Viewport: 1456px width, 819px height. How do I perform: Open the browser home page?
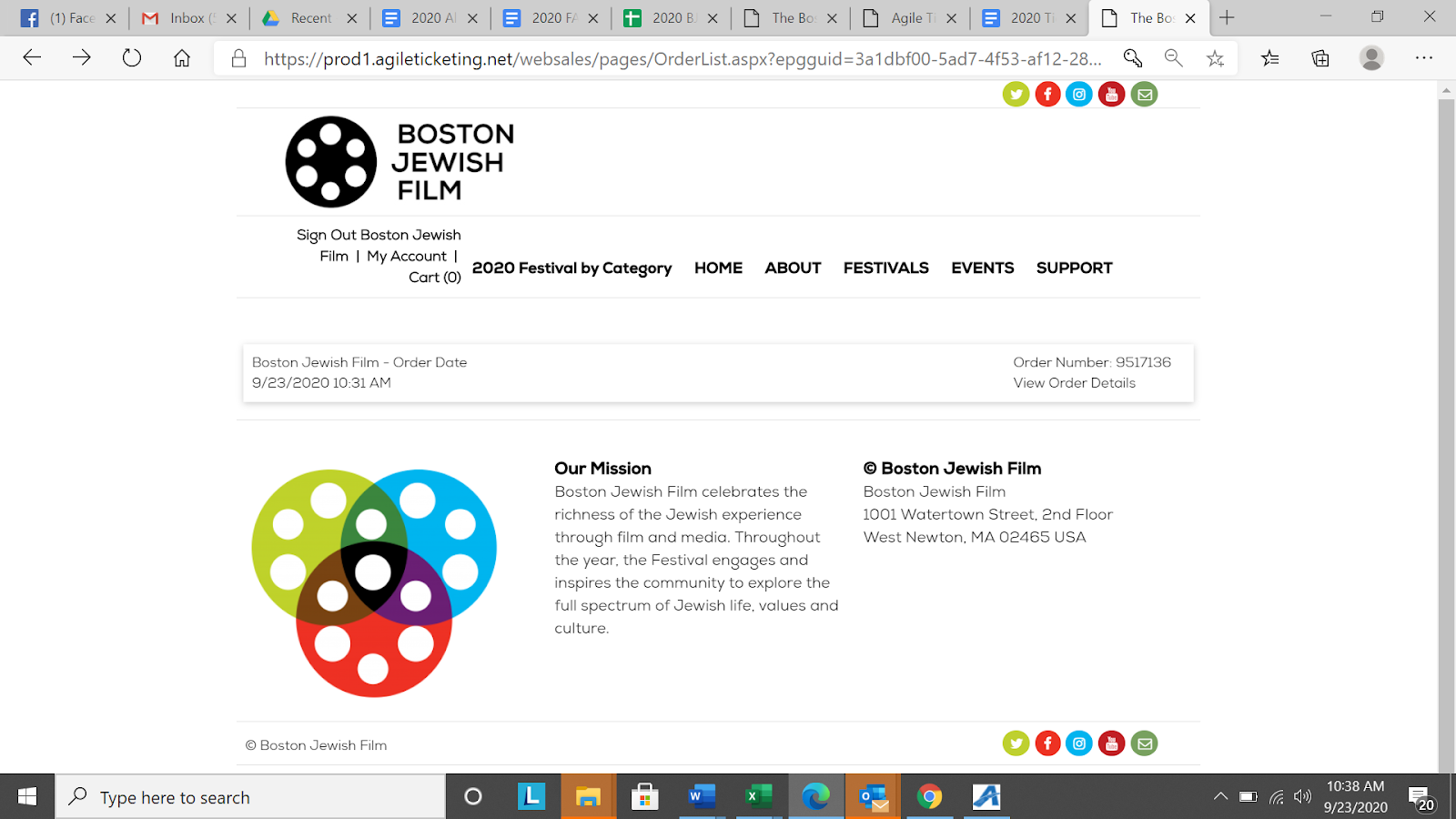coord(182,58)
